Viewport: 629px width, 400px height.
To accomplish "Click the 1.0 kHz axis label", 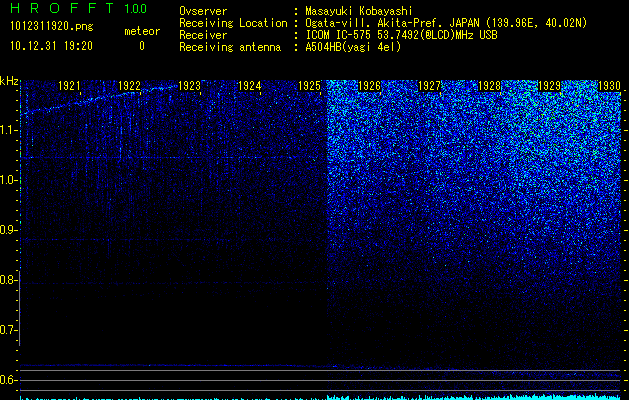I will coord(8,180).
